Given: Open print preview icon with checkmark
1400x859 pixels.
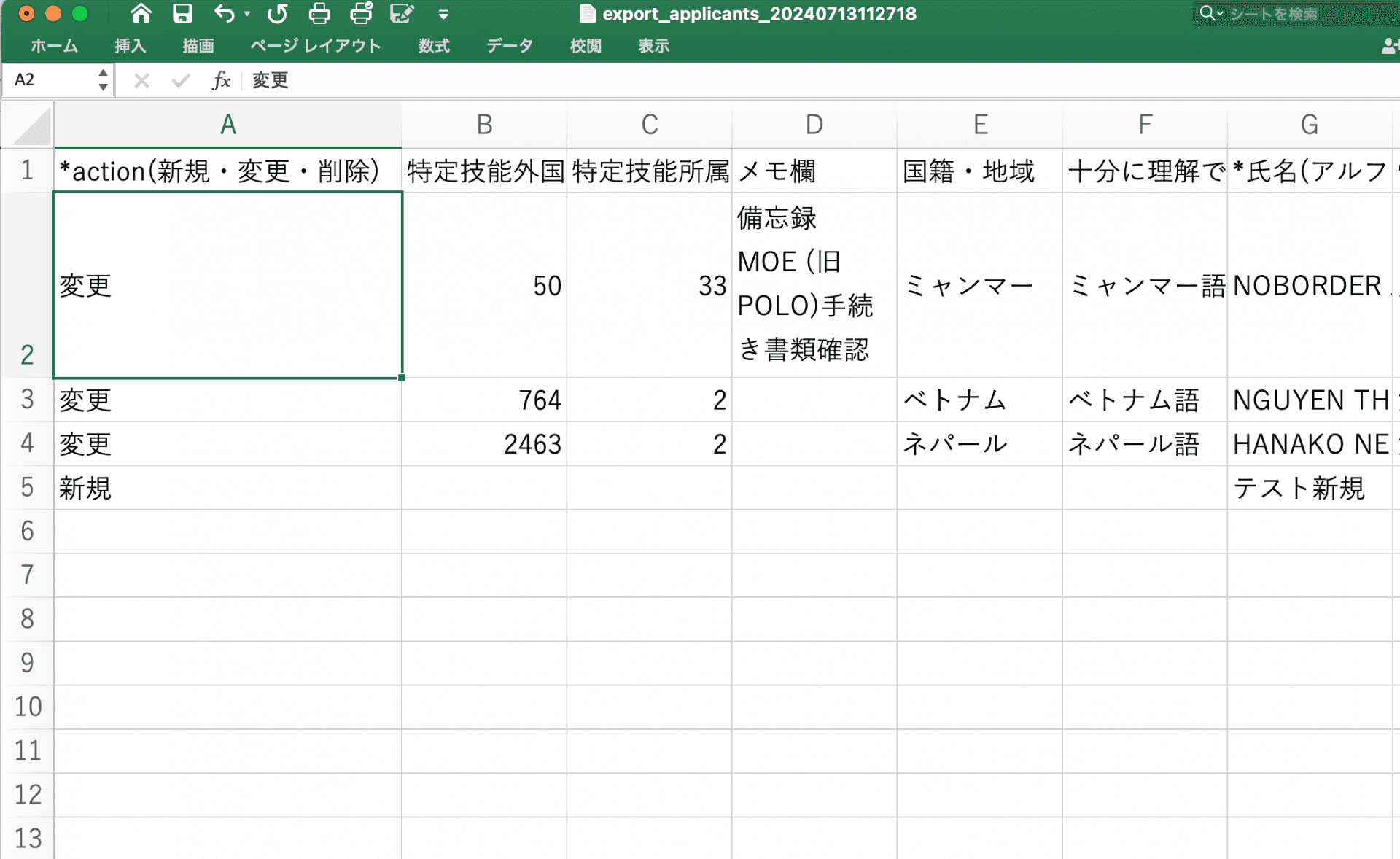Looking at the screenshot, I should 361,13.
